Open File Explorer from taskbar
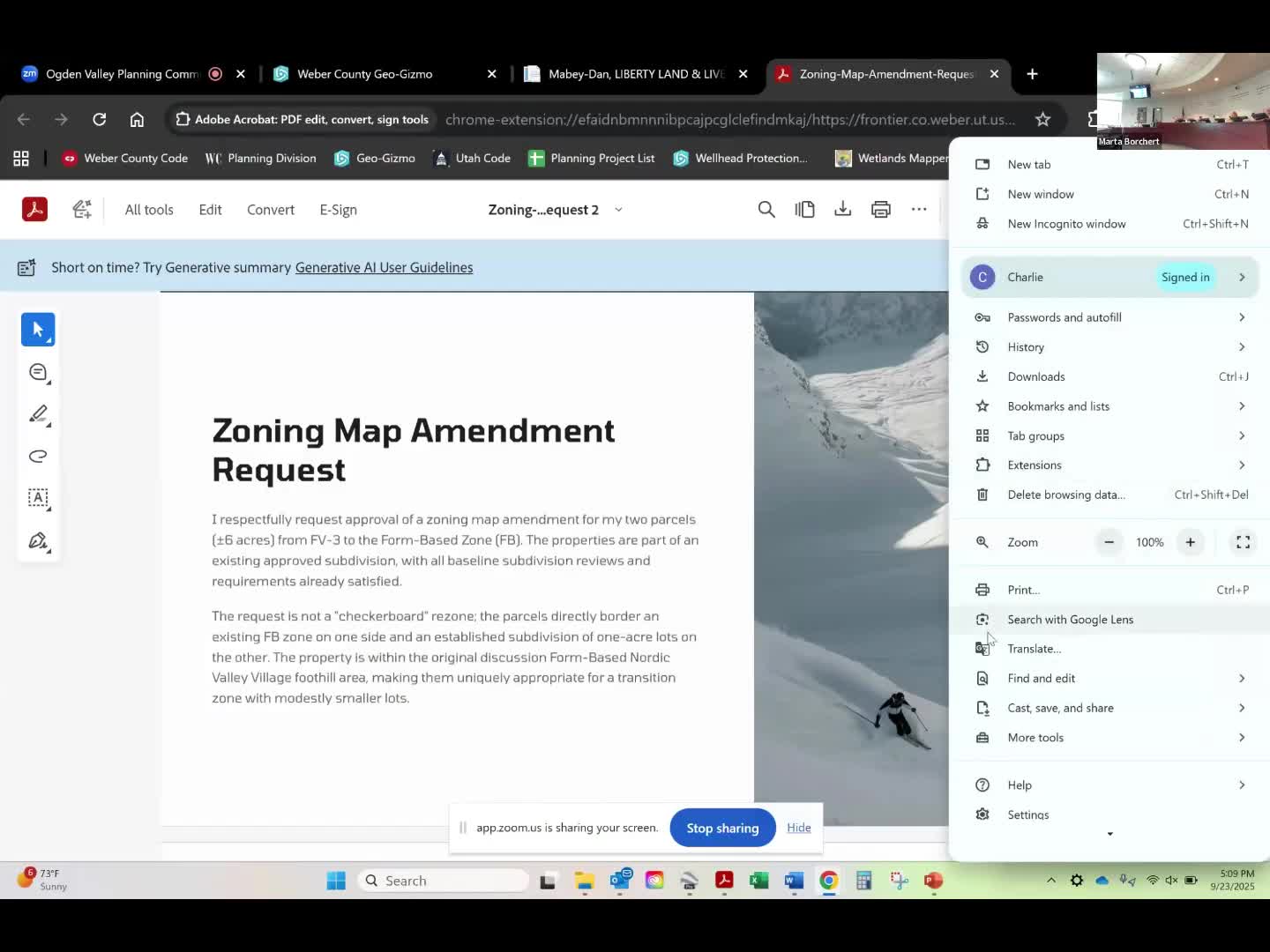The image size is (1270, 952). [584, 881]
